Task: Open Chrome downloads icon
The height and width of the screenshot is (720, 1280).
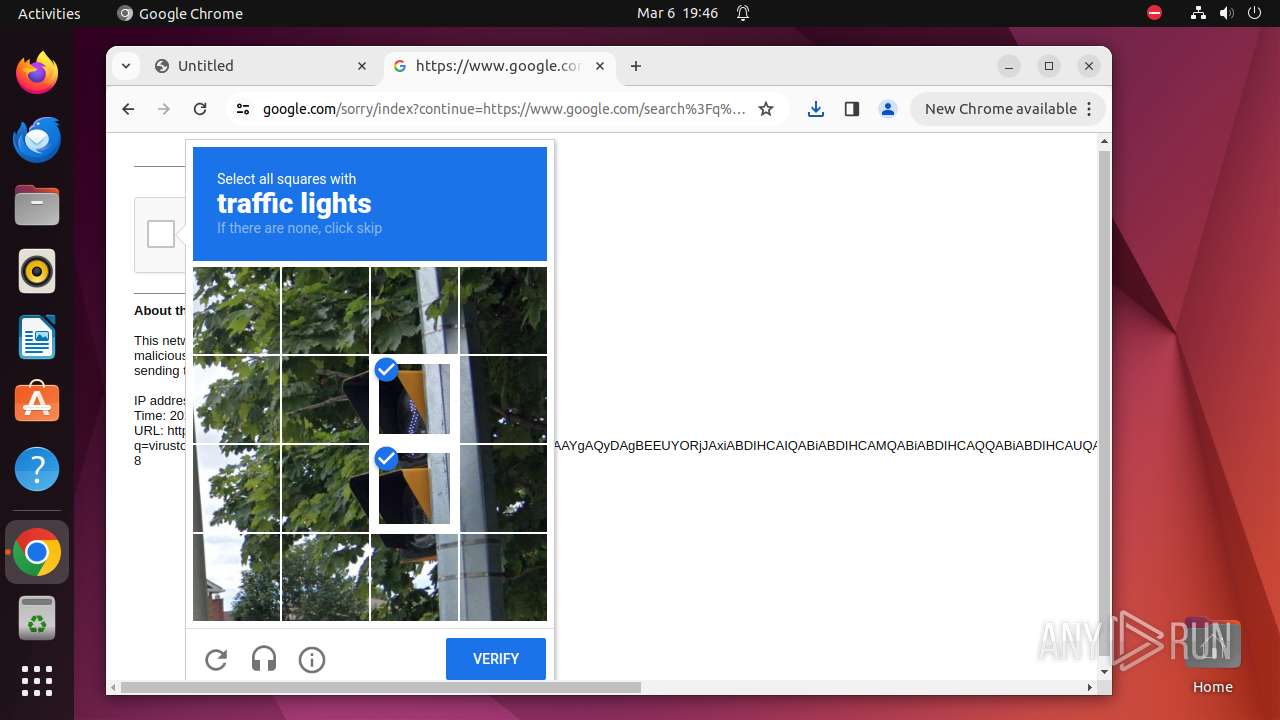Action: click(816, 109)
